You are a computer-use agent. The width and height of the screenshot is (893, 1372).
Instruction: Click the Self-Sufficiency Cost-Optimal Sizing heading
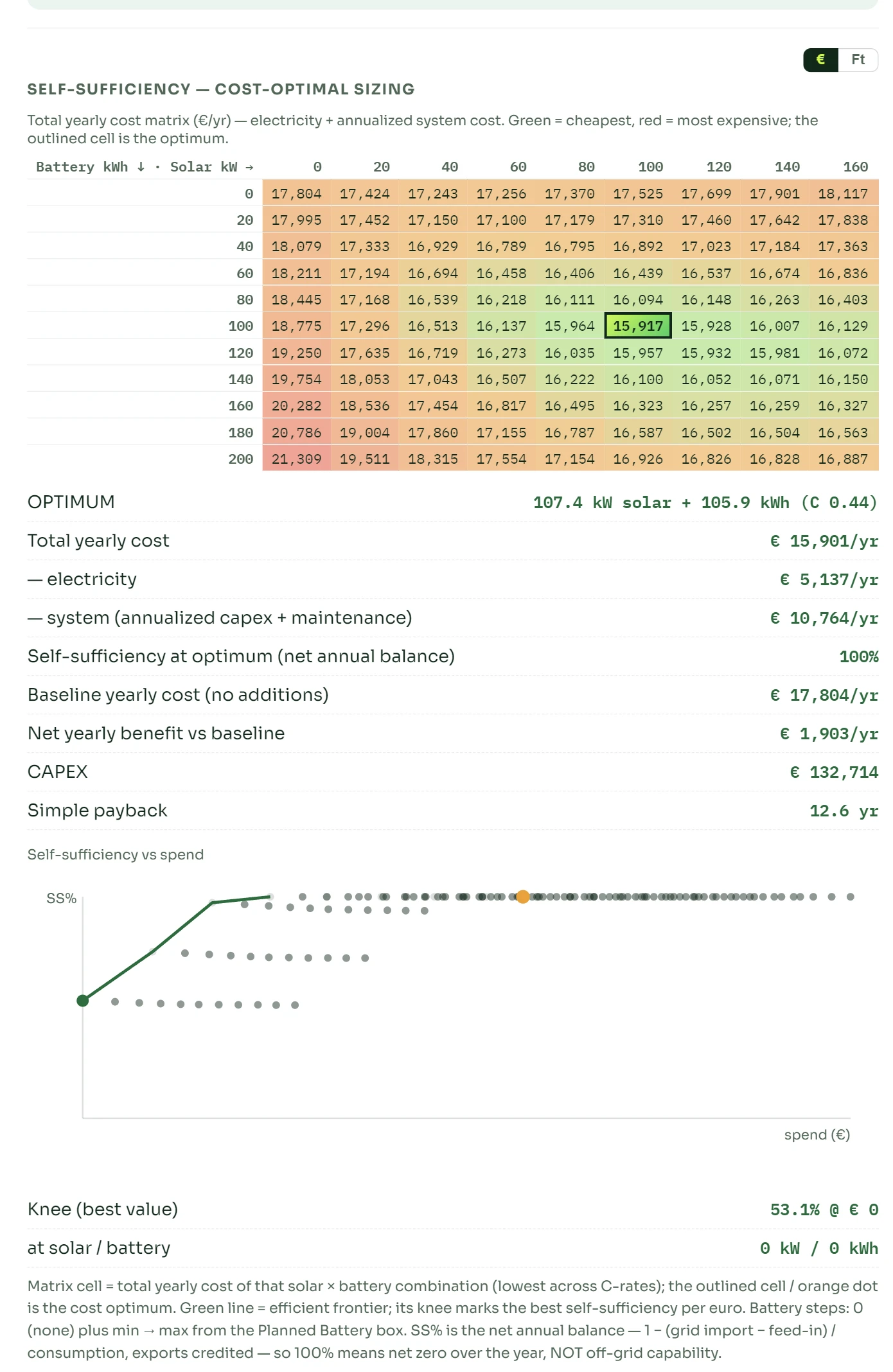coord(221,89)
